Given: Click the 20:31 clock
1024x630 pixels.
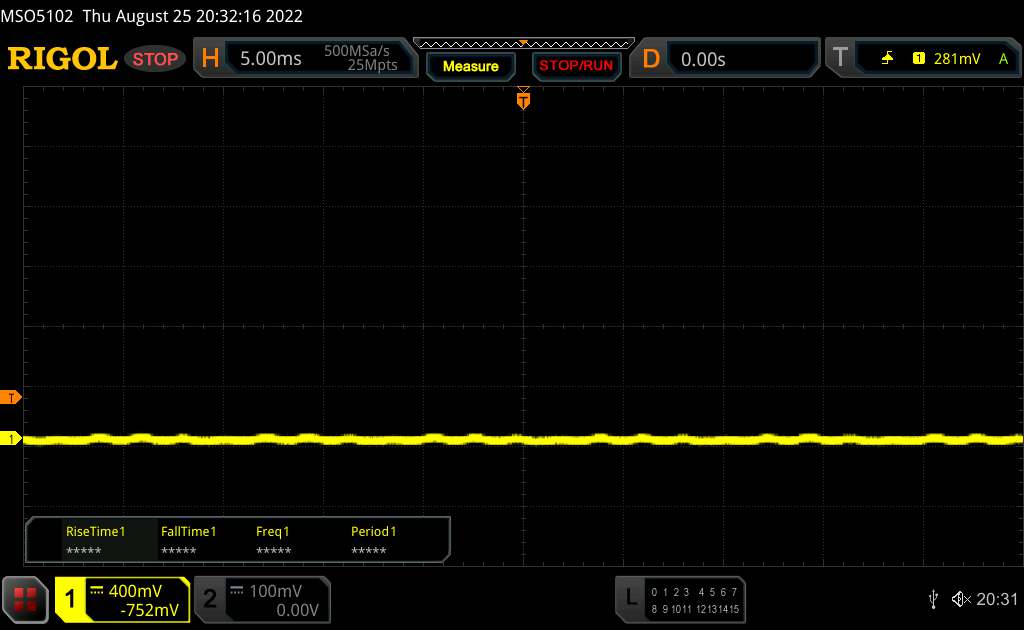Looking at the screenshot, I should pyautogui.click(x=997, y=599).
